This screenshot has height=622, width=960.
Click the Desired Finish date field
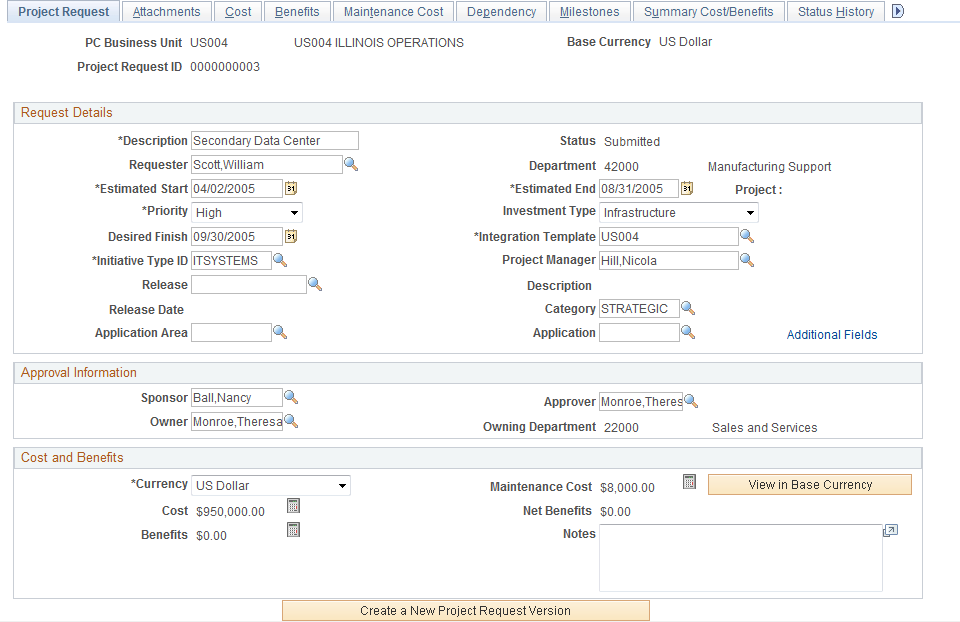[237, 236]
